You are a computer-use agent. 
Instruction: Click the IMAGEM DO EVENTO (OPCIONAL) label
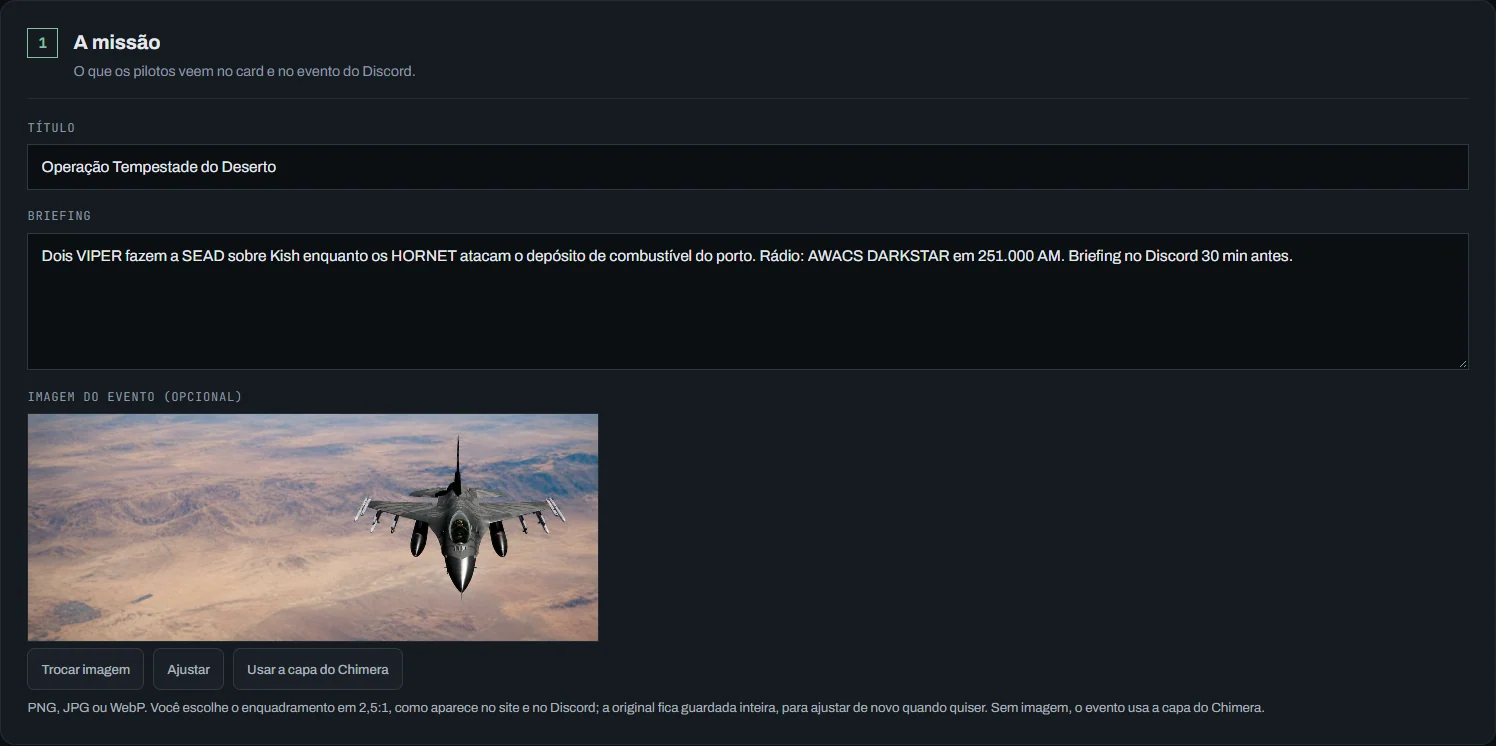pyautogui.click(x=135, y=397)
